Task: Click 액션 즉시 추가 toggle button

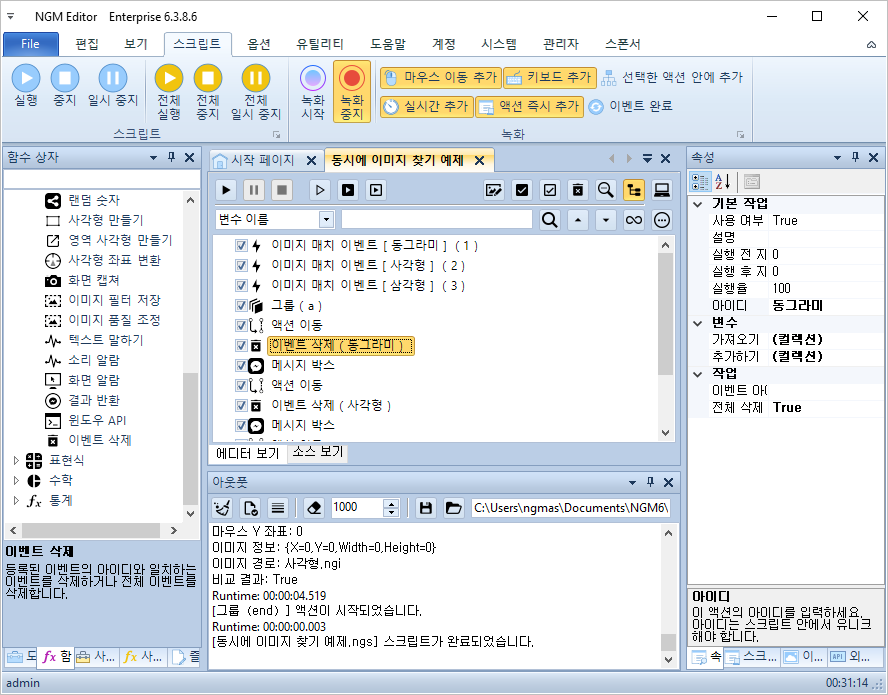Action: click(529, 106)
